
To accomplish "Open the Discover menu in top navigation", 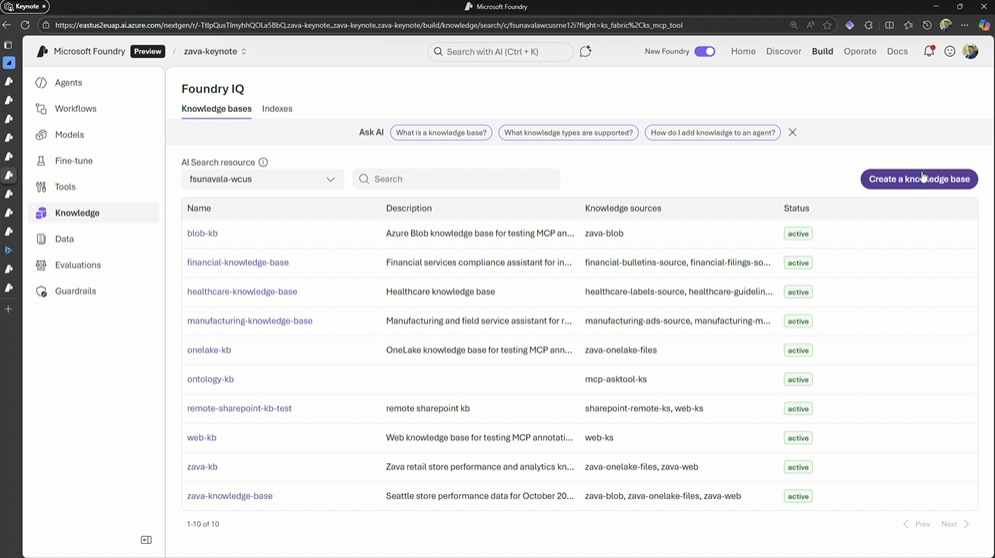I will 783,51.
